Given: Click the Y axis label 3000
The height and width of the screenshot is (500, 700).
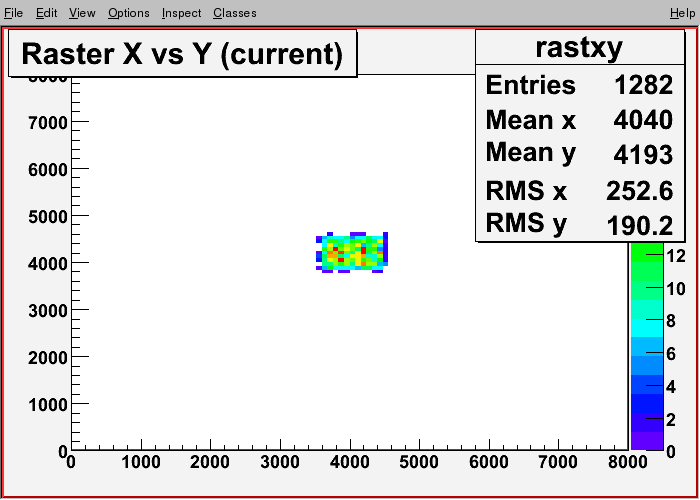Looking at the screenshot, I should [48, 310].
